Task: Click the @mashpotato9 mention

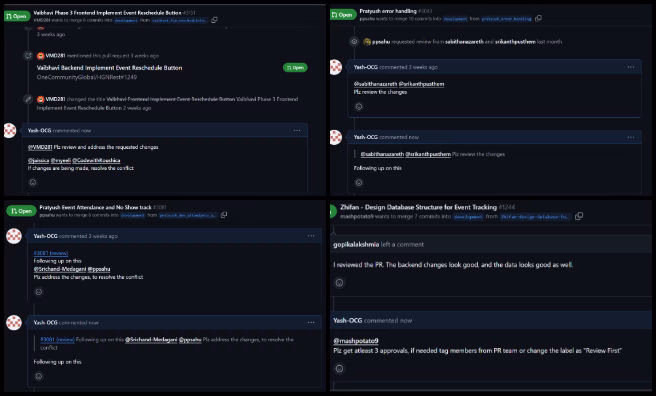Action: (356, 341)
